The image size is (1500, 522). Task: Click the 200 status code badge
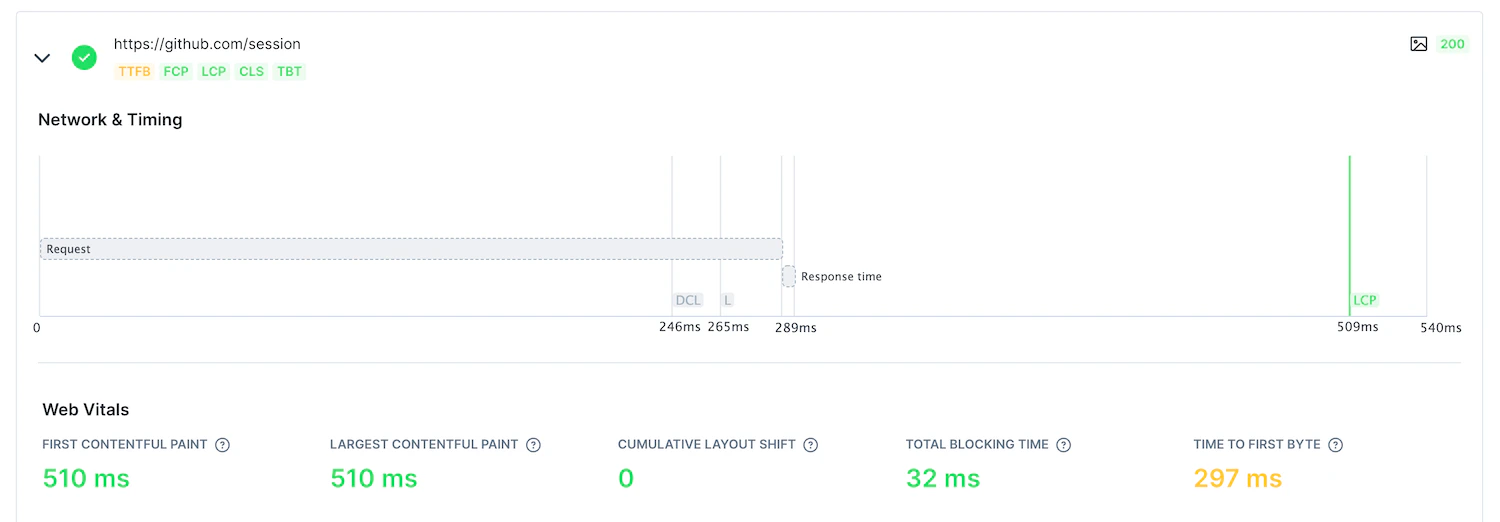1452,44
